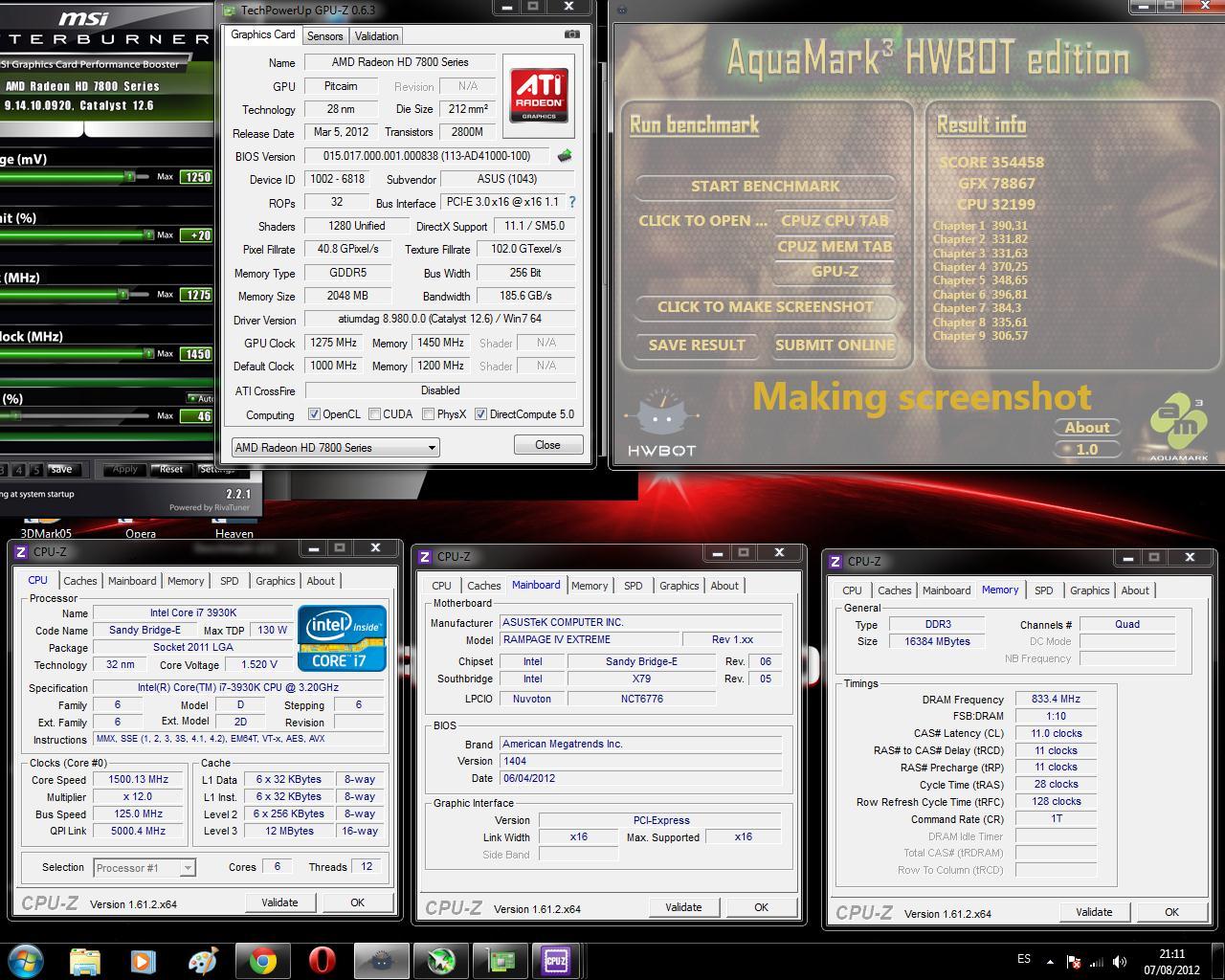
Task: Open Caches tab in CPU-Z CPU window
Action: [x=80, y=581]
